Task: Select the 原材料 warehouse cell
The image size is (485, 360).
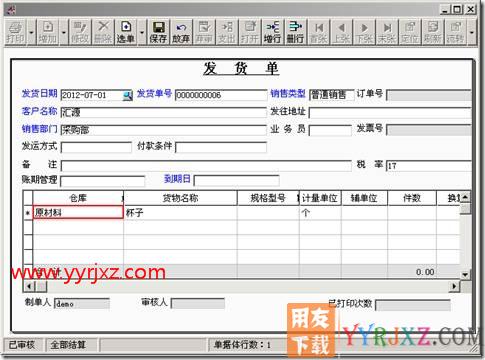Action: pyautogui.click(x=78, y=213)
